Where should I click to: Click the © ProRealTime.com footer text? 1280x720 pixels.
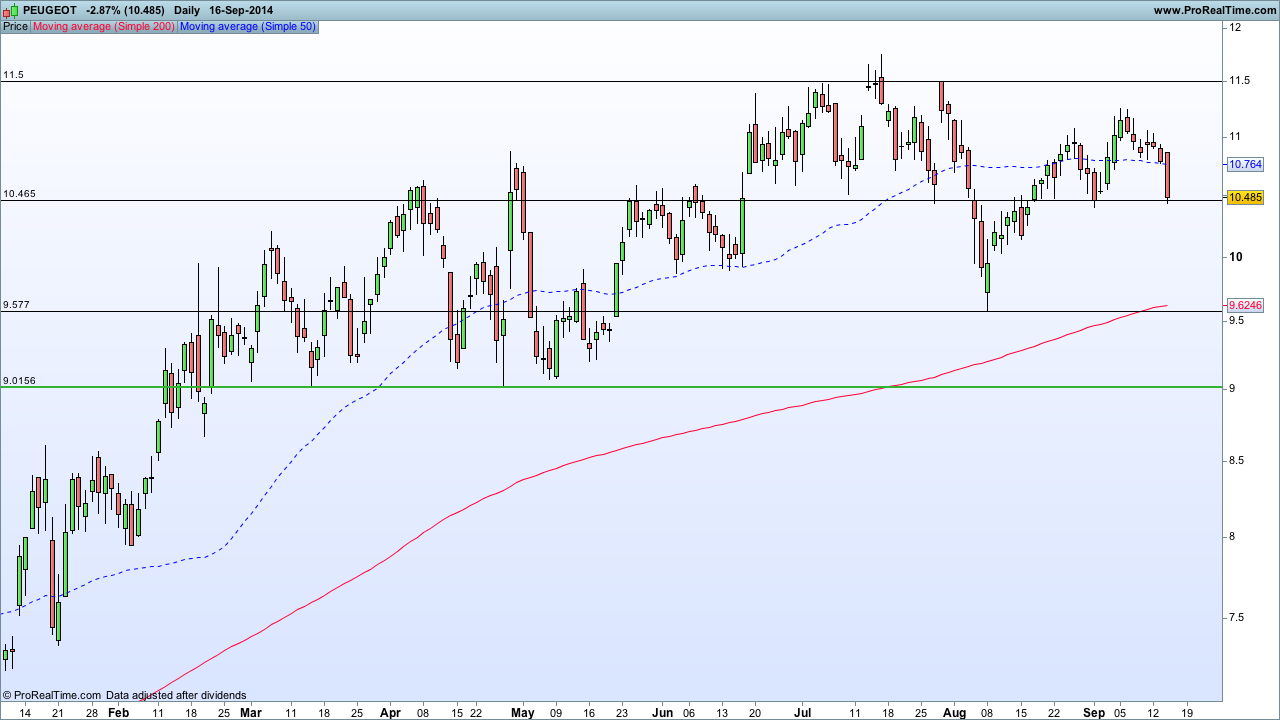(x=52, y=695)
